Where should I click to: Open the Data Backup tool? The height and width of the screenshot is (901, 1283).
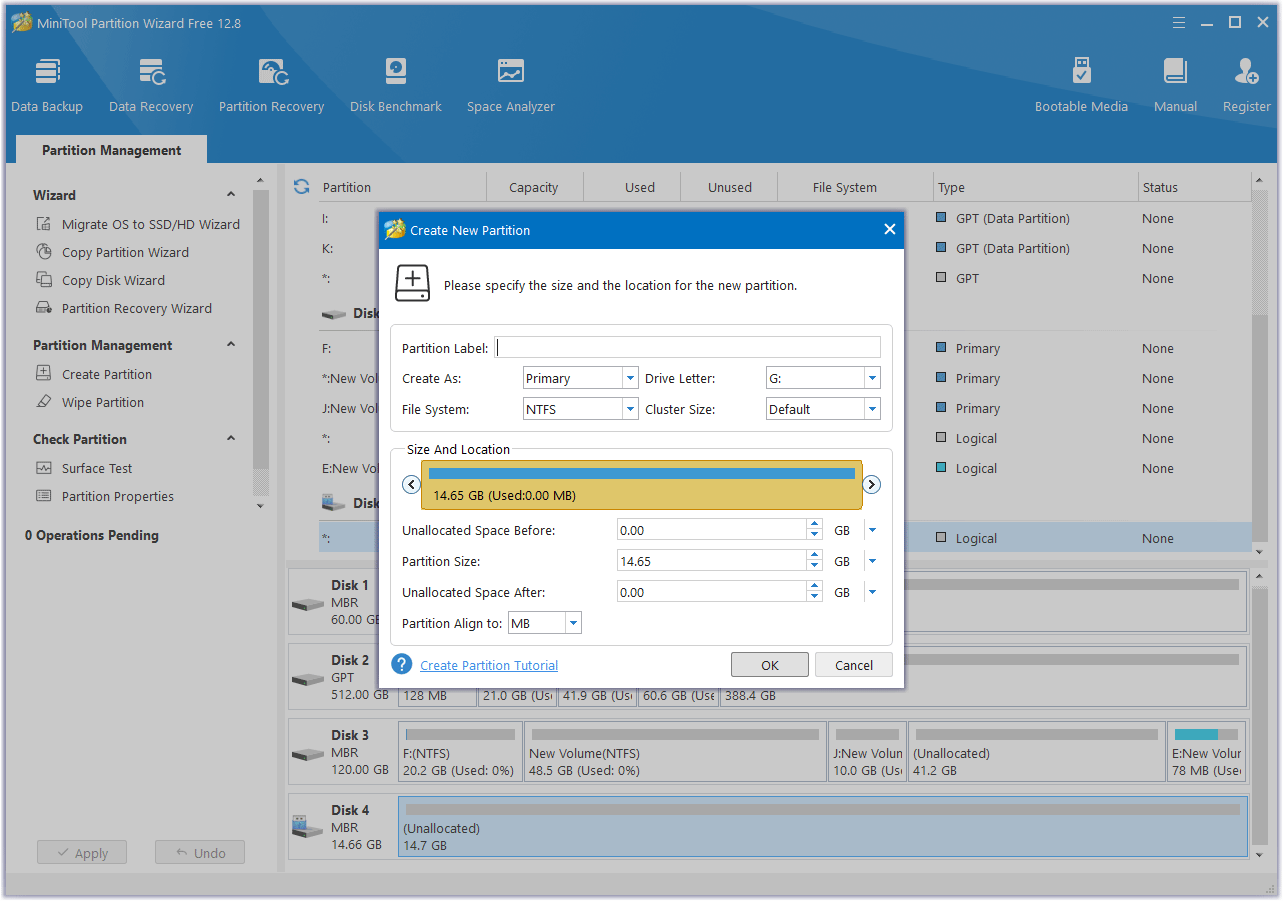point(47,85)
